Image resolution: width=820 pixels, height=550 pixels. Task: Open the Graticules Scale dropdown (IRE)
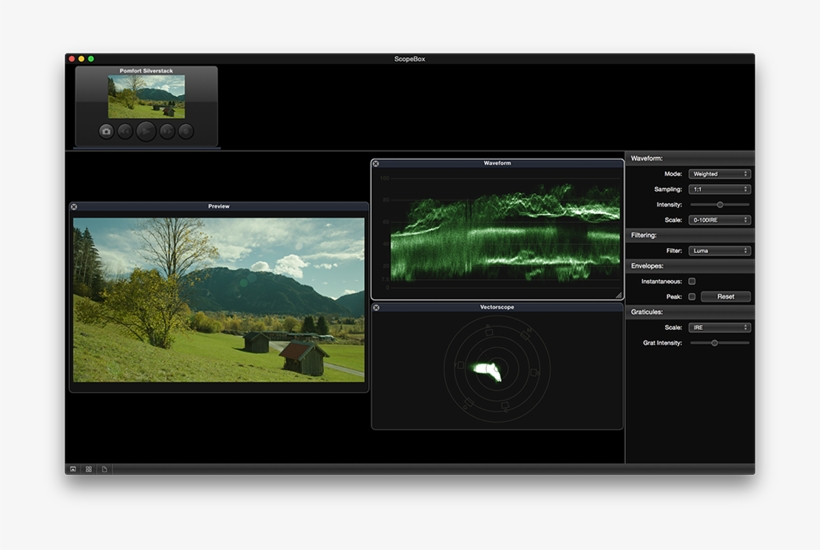pyautogui.click(x=720, y=327)
